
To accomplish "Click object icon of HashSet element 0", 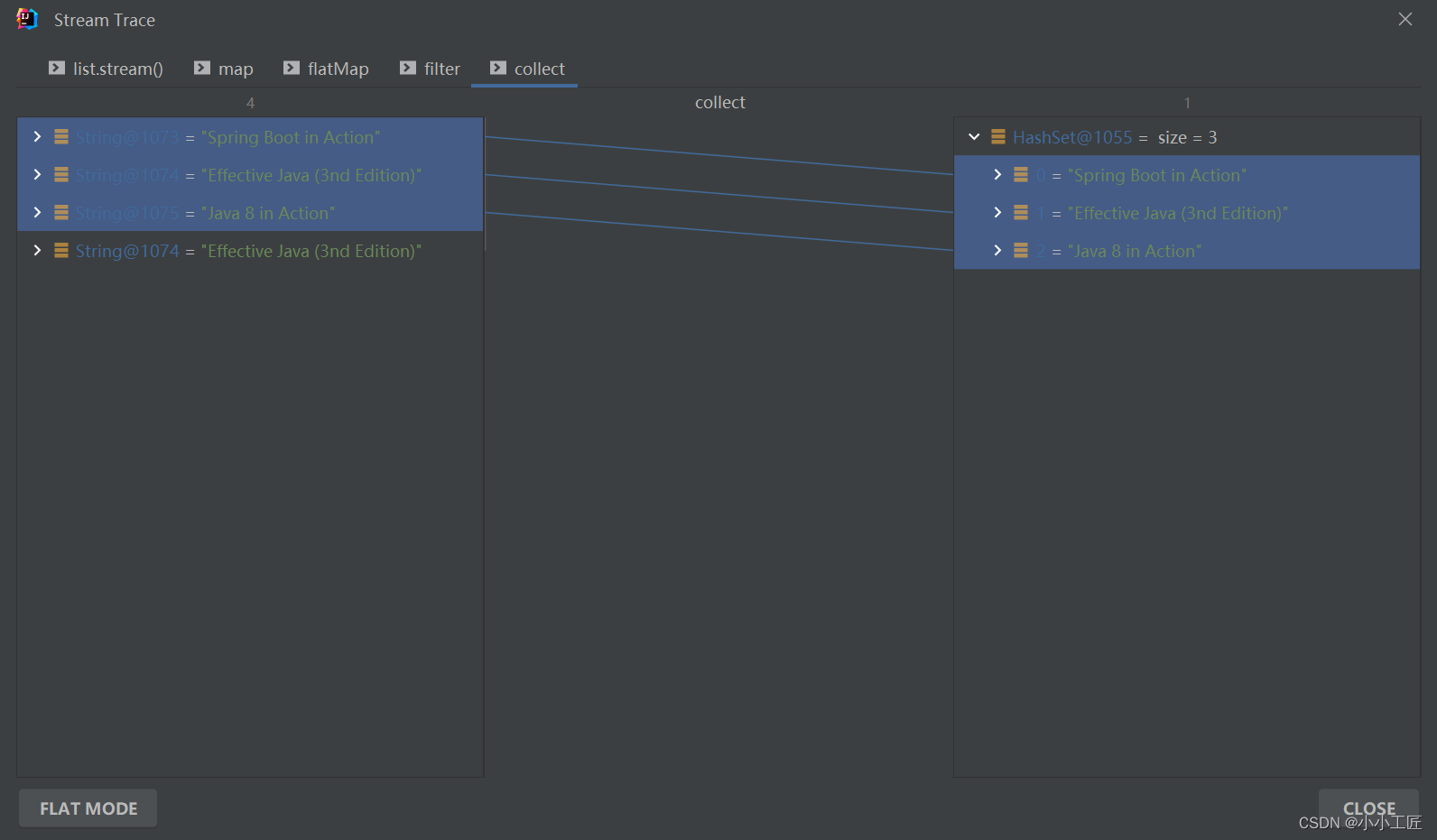I will [x=1021, y=175].
